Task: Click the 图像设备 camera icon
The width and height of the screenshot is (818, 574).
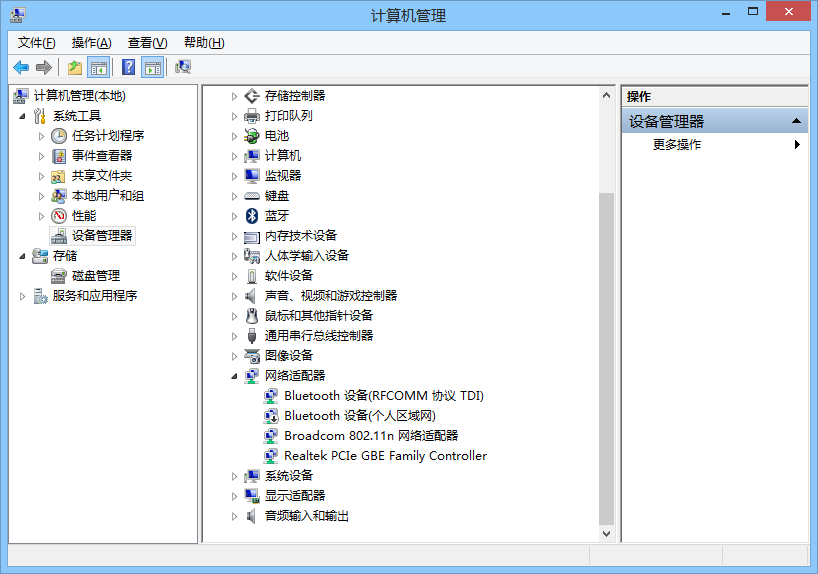Action: (x=252, y=356)
